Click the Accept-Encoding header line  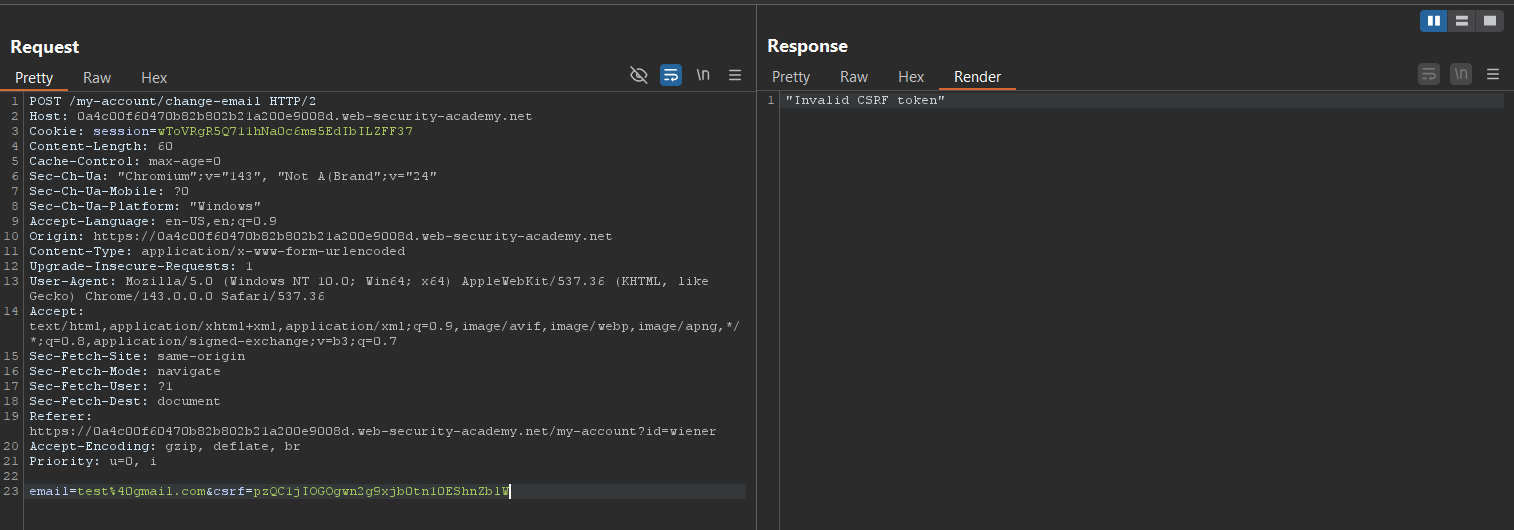pos(165,446)
